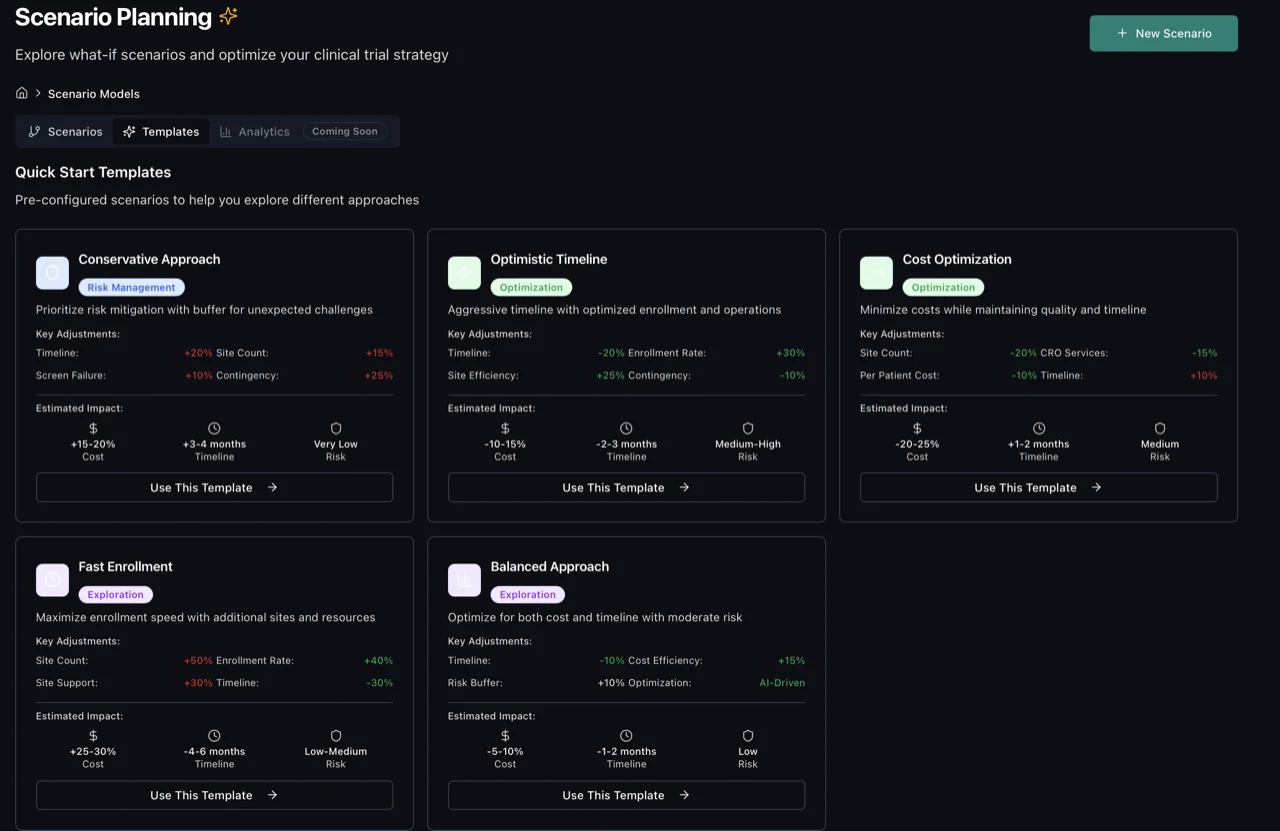Click the New Scenario button

click(x=1163, y=32)
